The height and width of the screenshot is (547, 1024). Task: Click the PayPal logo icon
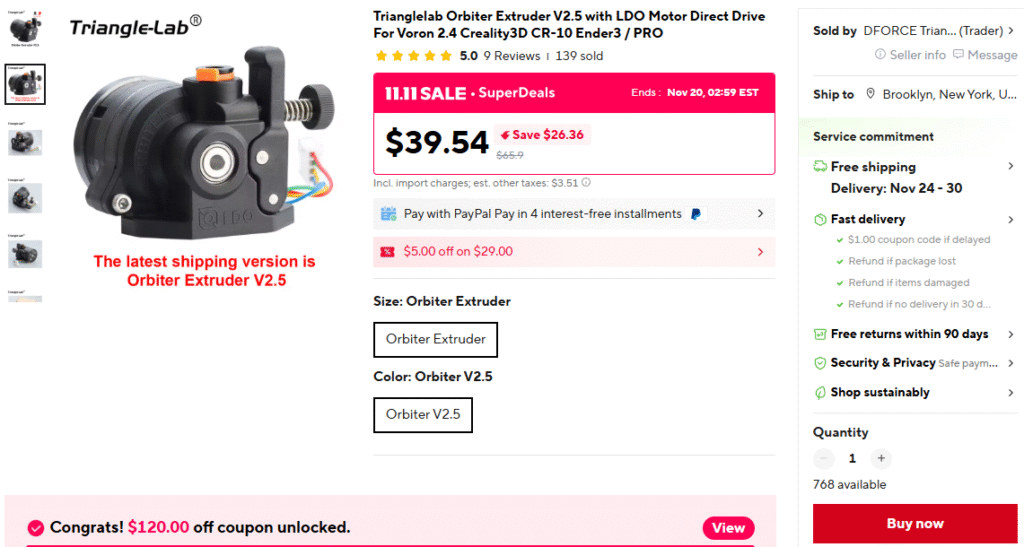[x=696, y=214]
